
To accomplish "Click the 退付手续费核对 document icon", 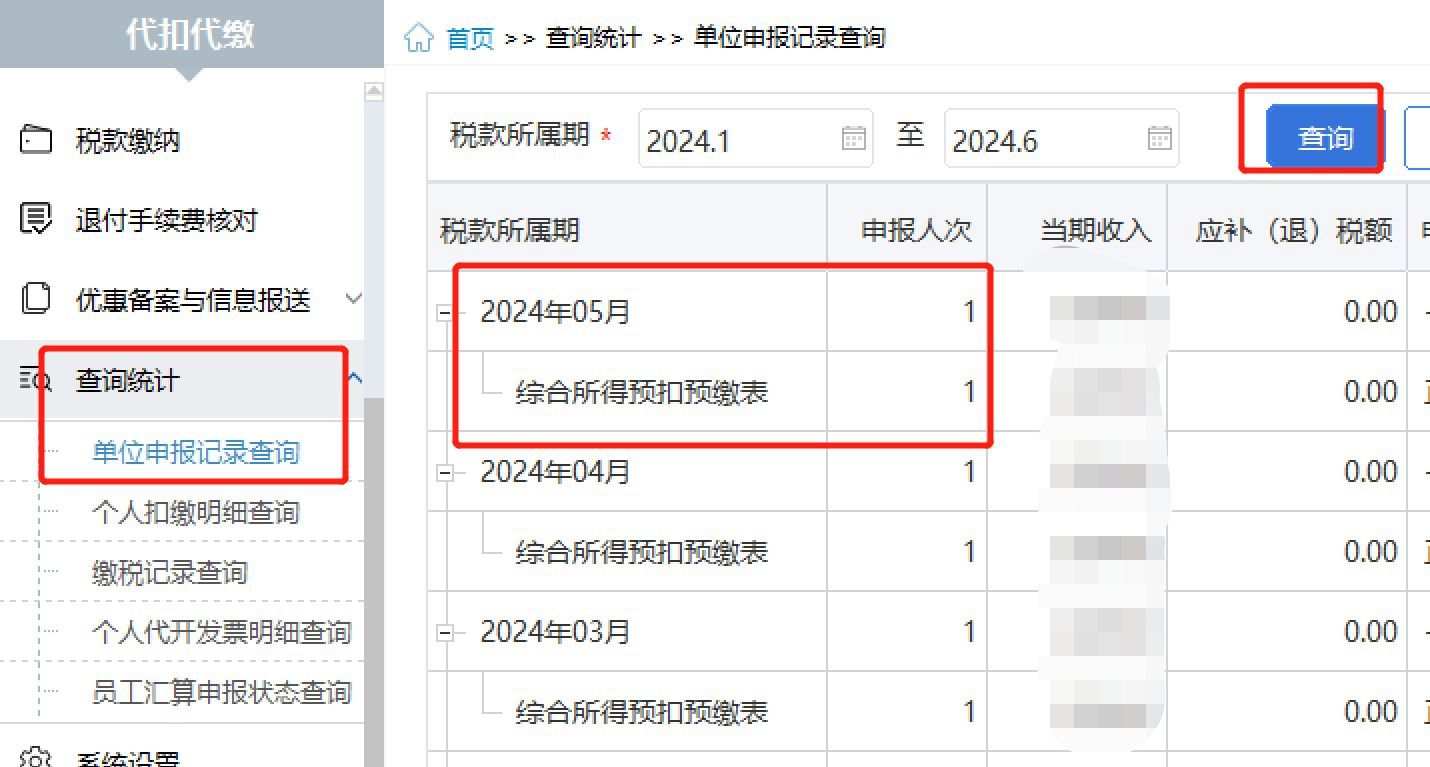I will pyautogui.click(x=36, y=218).
